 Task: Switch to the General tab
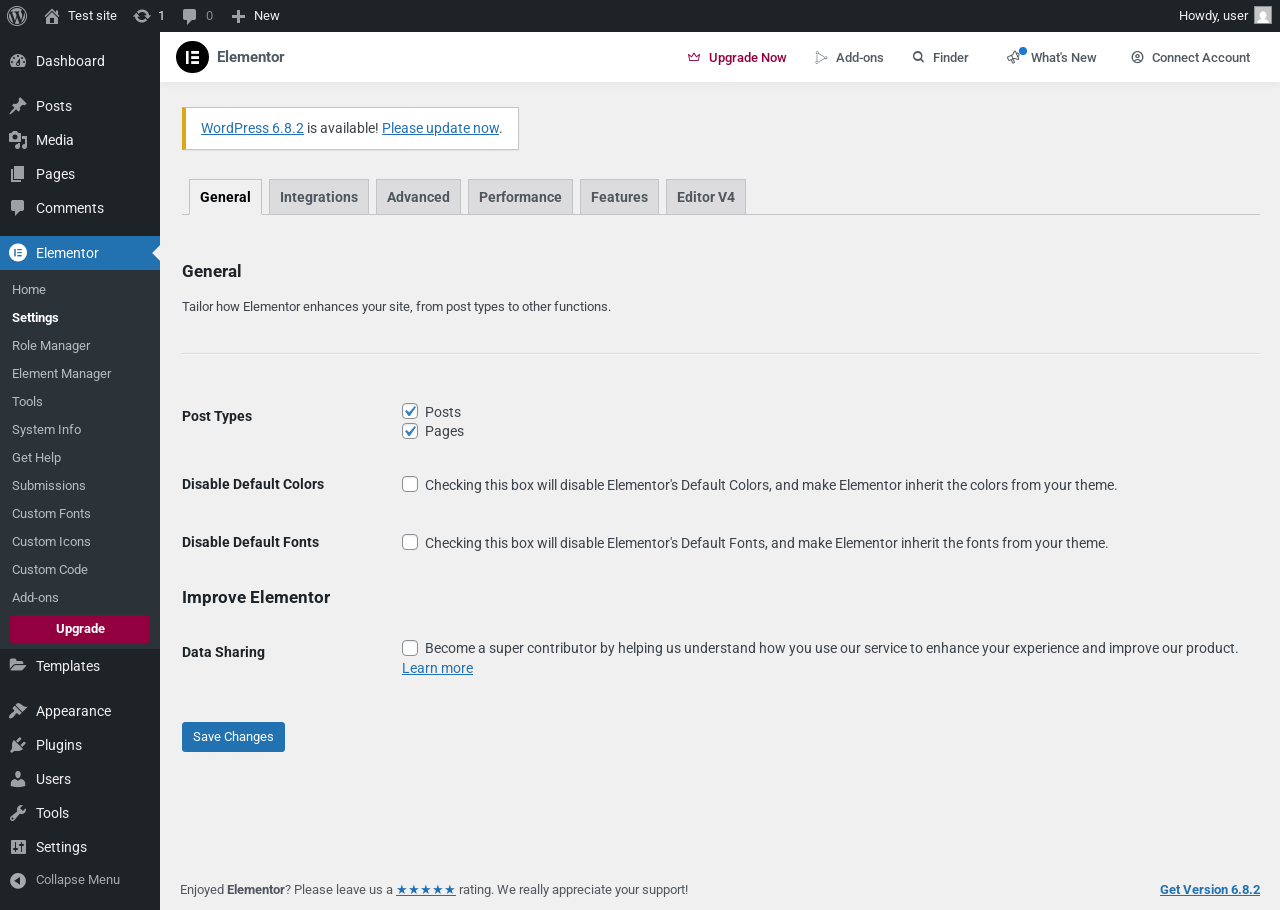pyautogui.click(x=225, y=197)
